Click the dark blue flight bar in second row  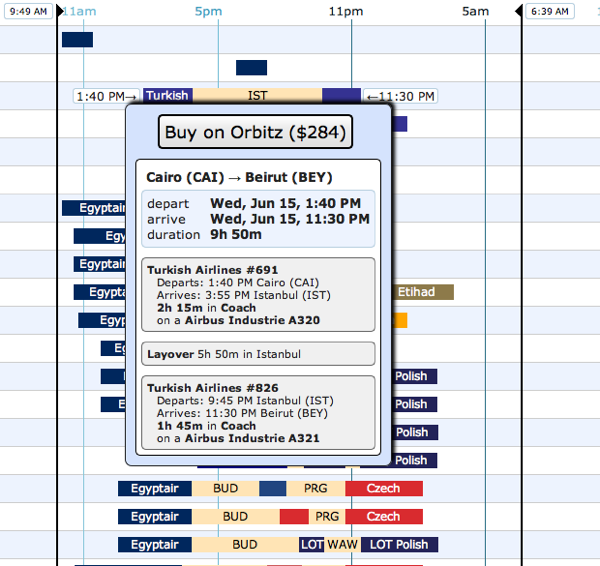click(x=251, y=68)
